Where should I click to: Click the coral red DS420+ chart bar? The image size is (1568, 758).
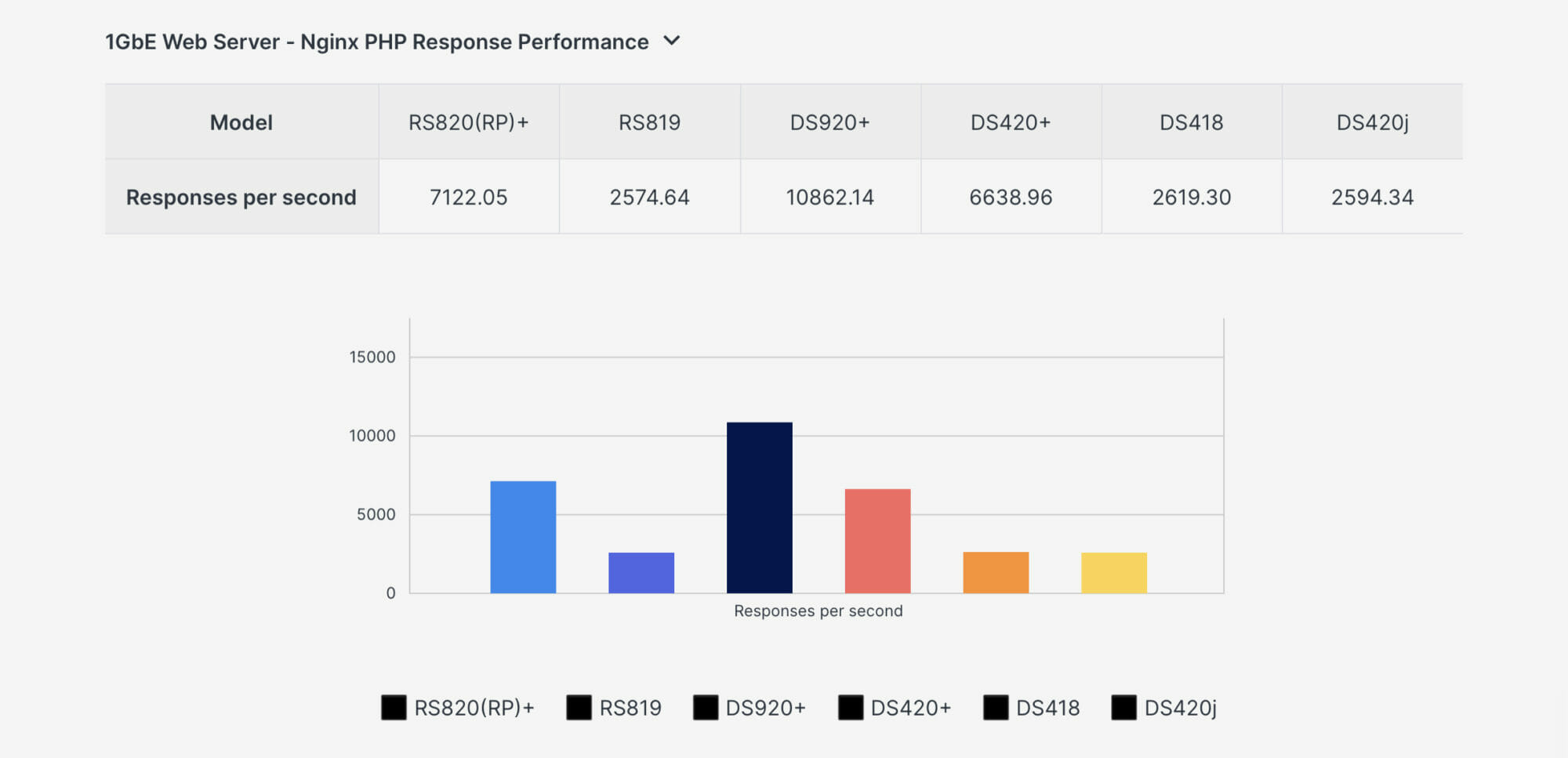coord(878,541)
